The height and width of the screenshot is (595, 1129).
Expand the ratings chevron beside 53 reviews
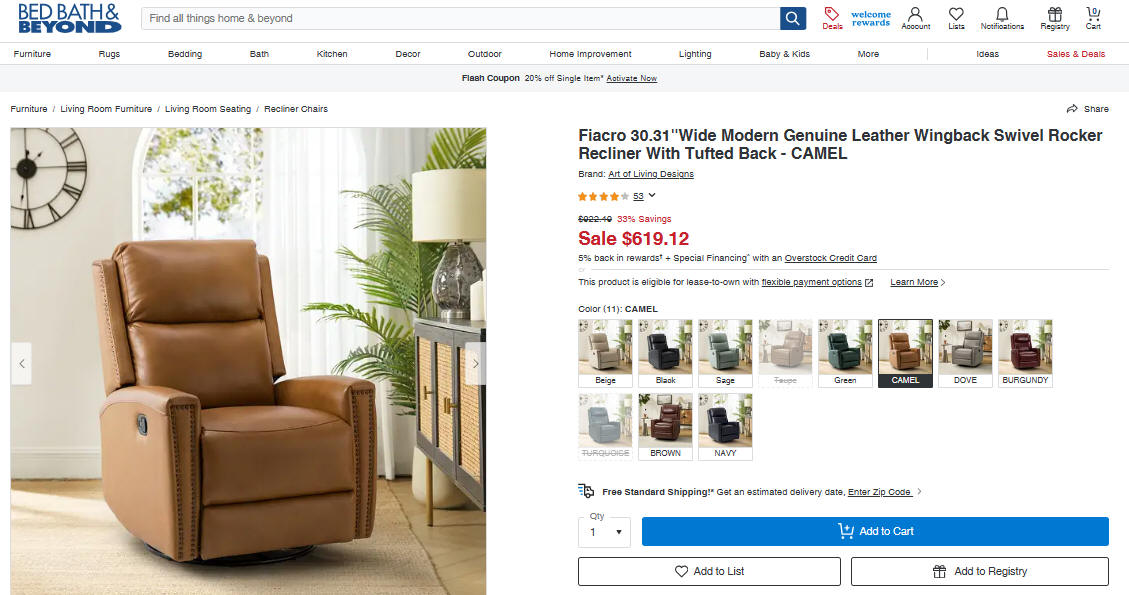click(x=652, y=195)
